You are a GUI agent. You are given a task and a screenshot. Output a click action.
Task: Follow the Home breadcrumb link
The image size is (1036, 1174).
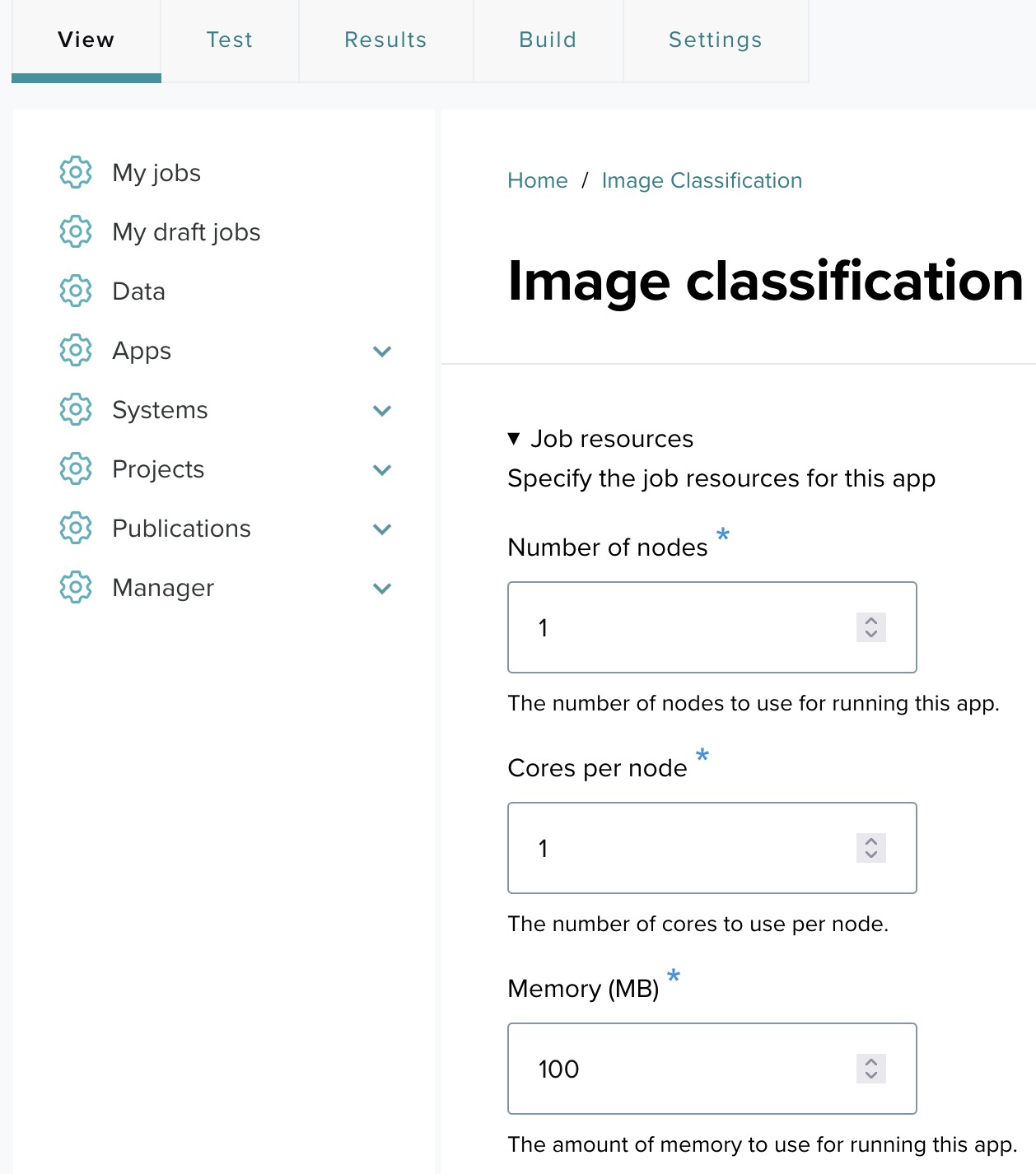(x=537, y=180)
